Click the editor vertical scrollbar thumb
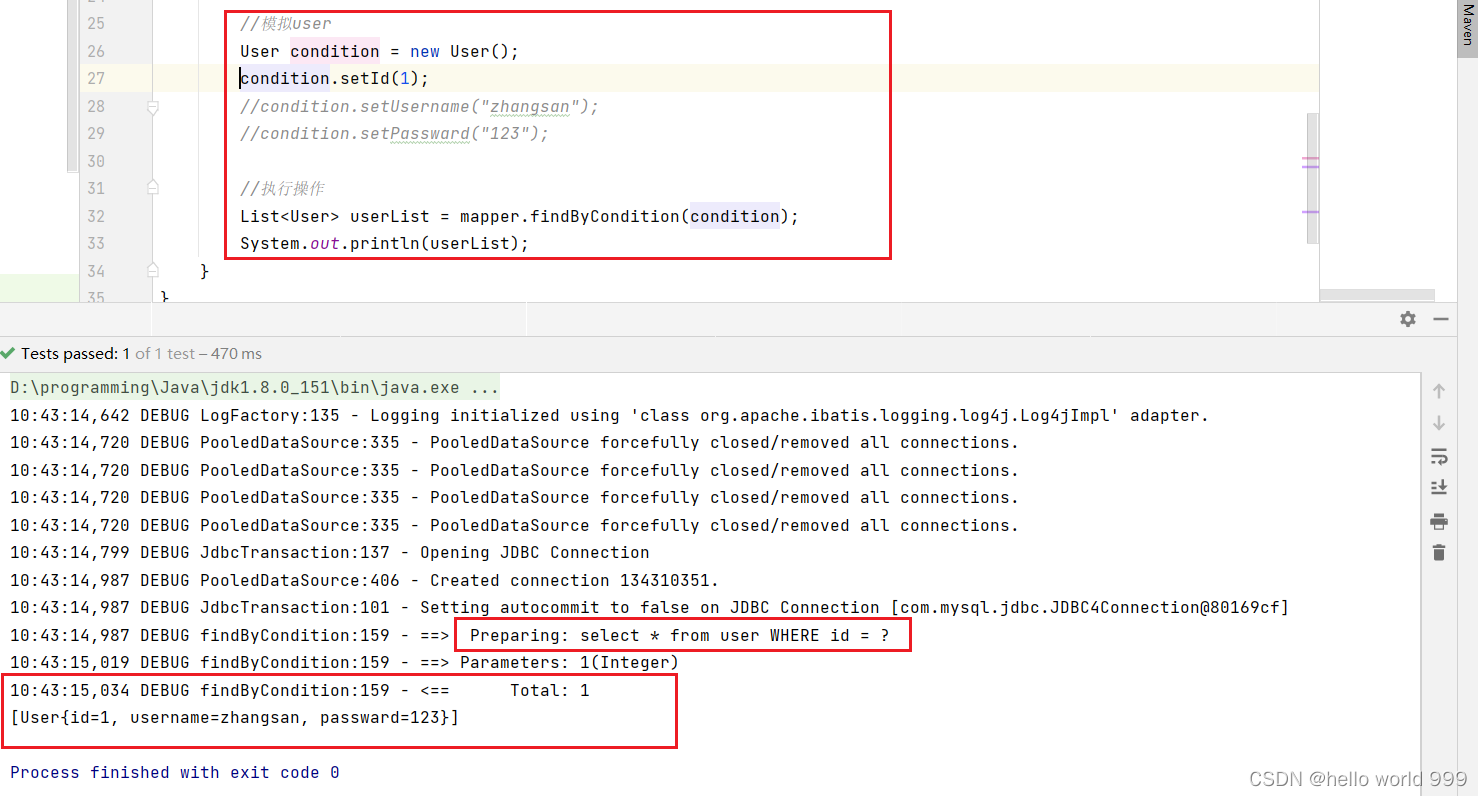The image size is (1482, 796). [x=1313, y=178]
